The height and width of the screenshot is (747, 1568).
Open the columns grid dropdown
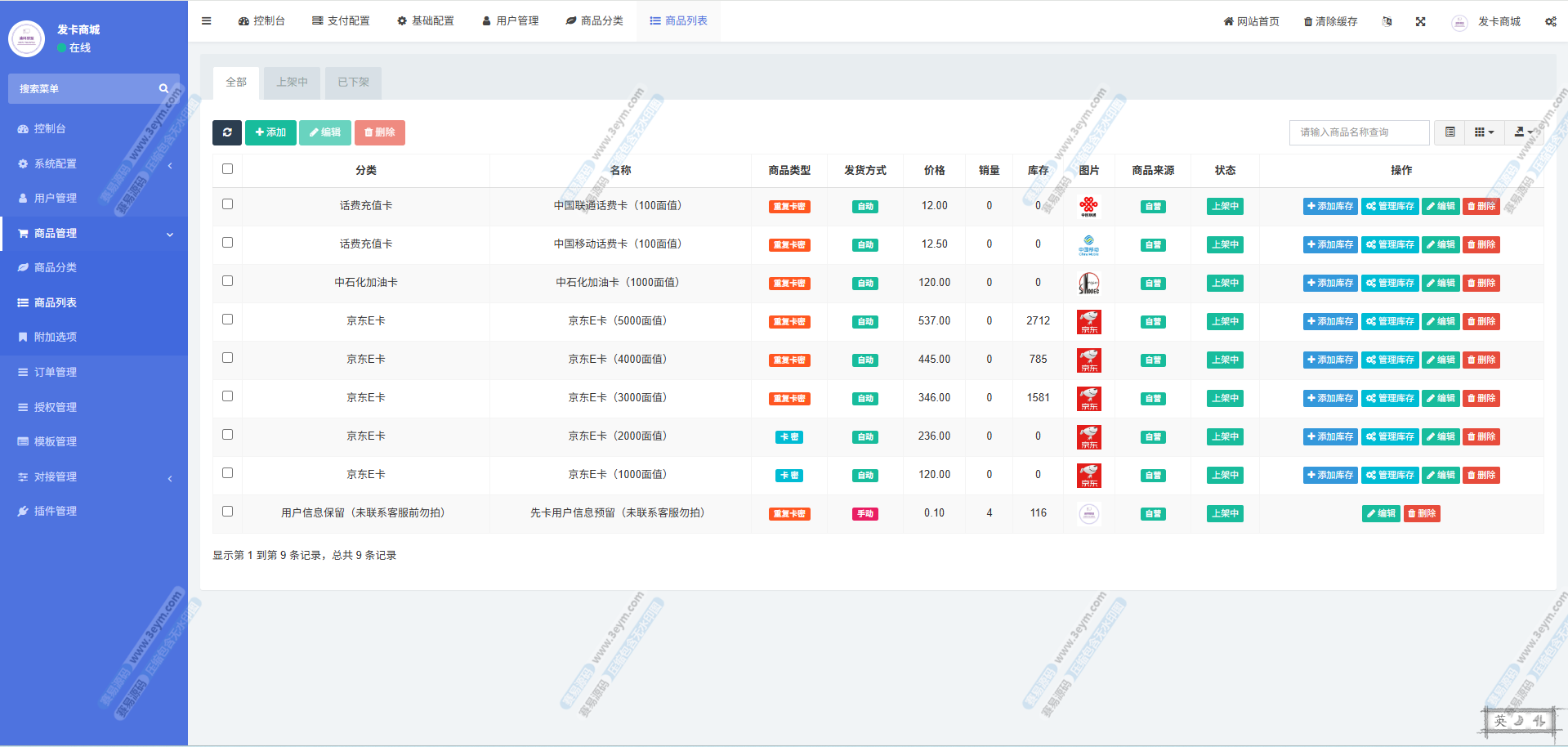pyautogui.click(x=1484, y=132)
